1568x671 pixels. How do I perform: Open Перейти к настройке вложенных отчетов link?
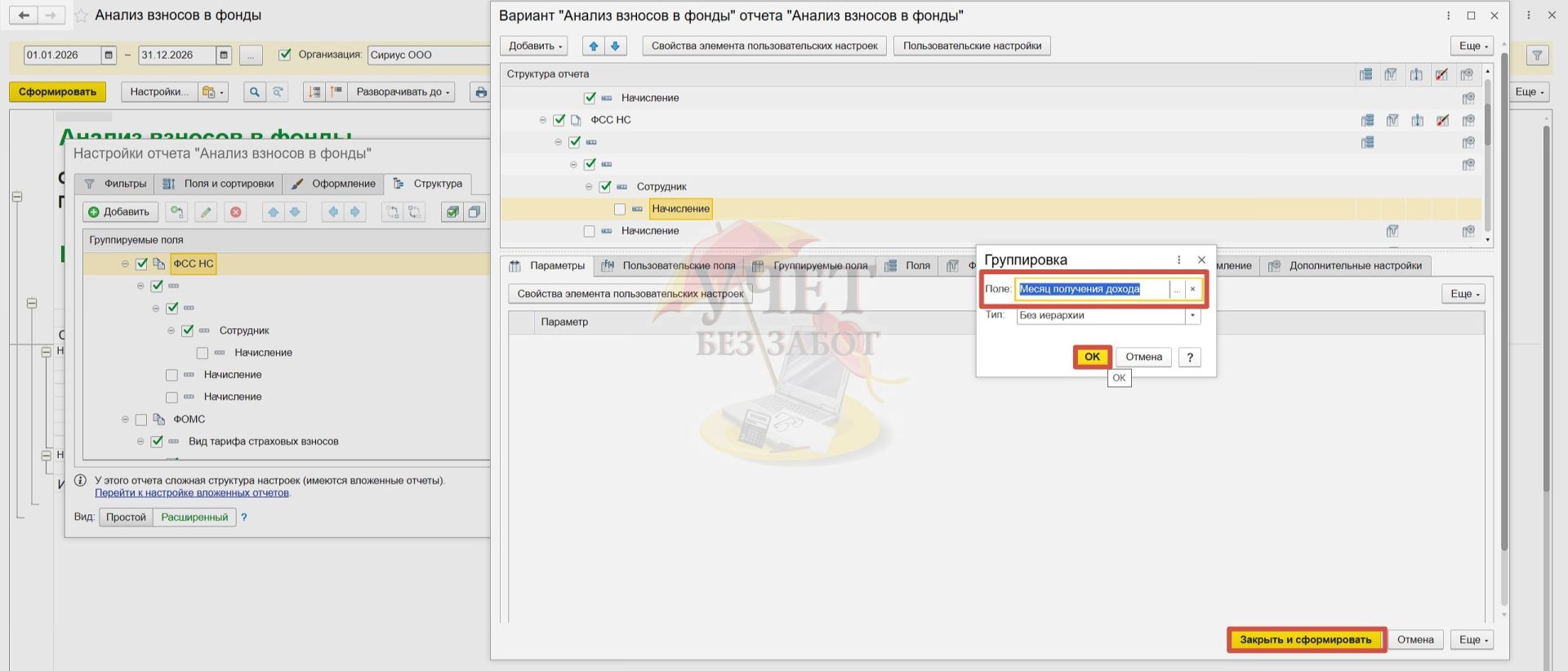(192, 493)
